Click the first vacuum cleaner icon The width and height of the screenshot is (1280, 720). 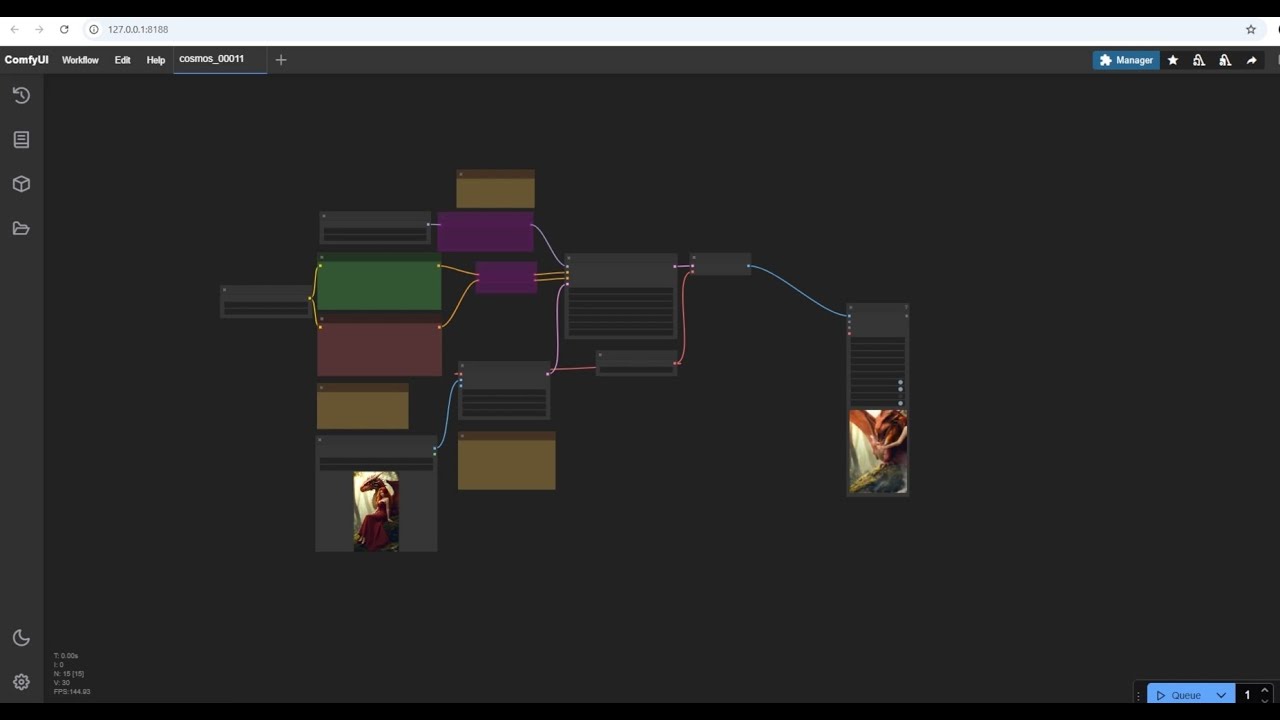1199,60
